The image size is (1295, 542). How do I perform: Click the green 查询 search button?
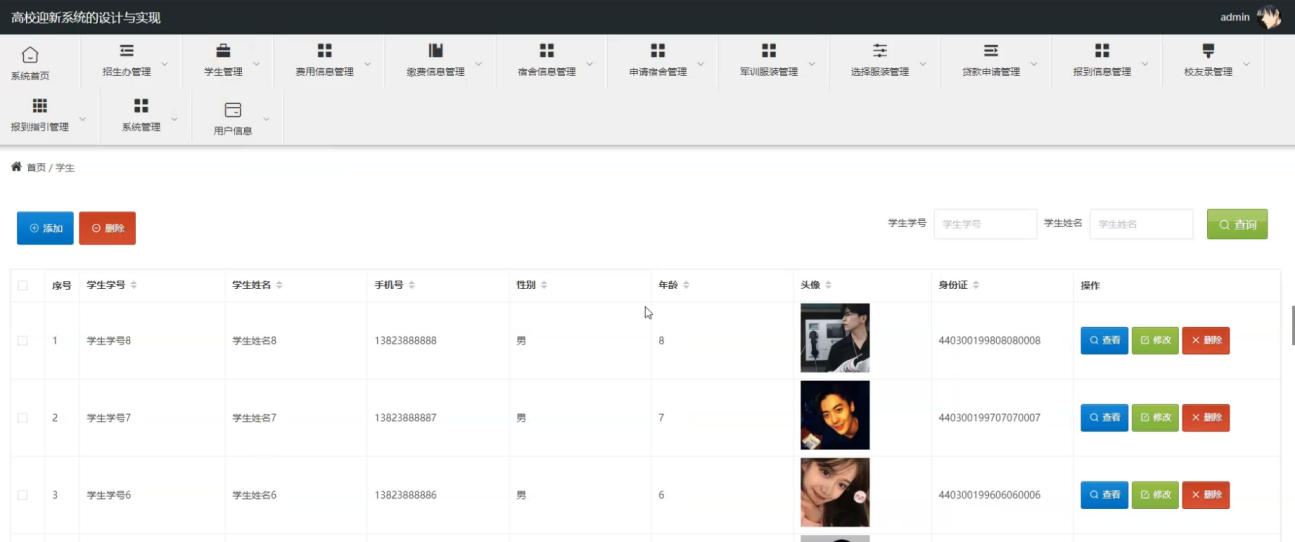1237,224
